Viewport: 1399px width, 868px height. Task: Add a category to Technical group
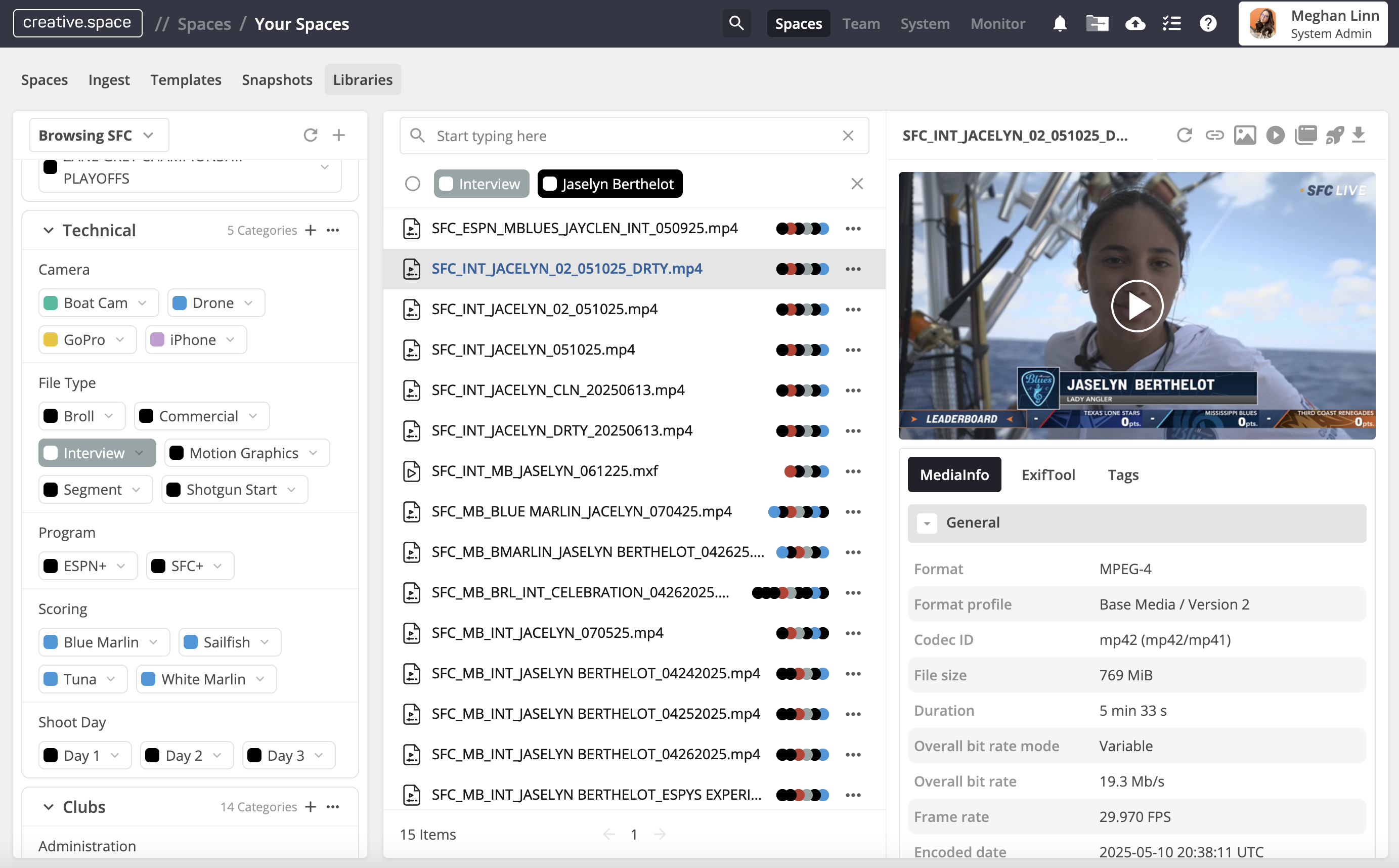pyautogui.click(x=311, y=230)
